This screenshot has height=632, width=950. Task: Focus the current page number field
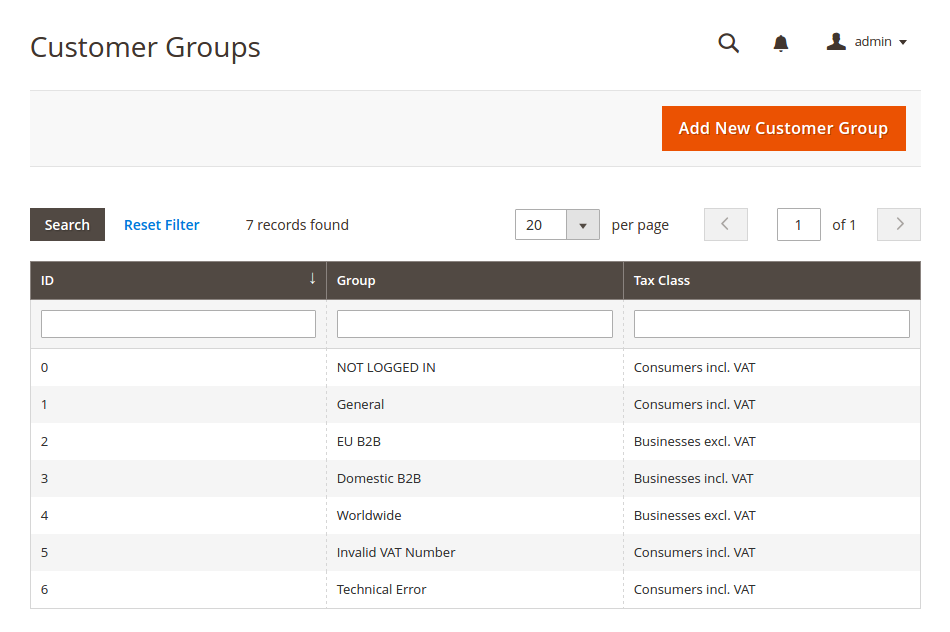click(799, 225)
